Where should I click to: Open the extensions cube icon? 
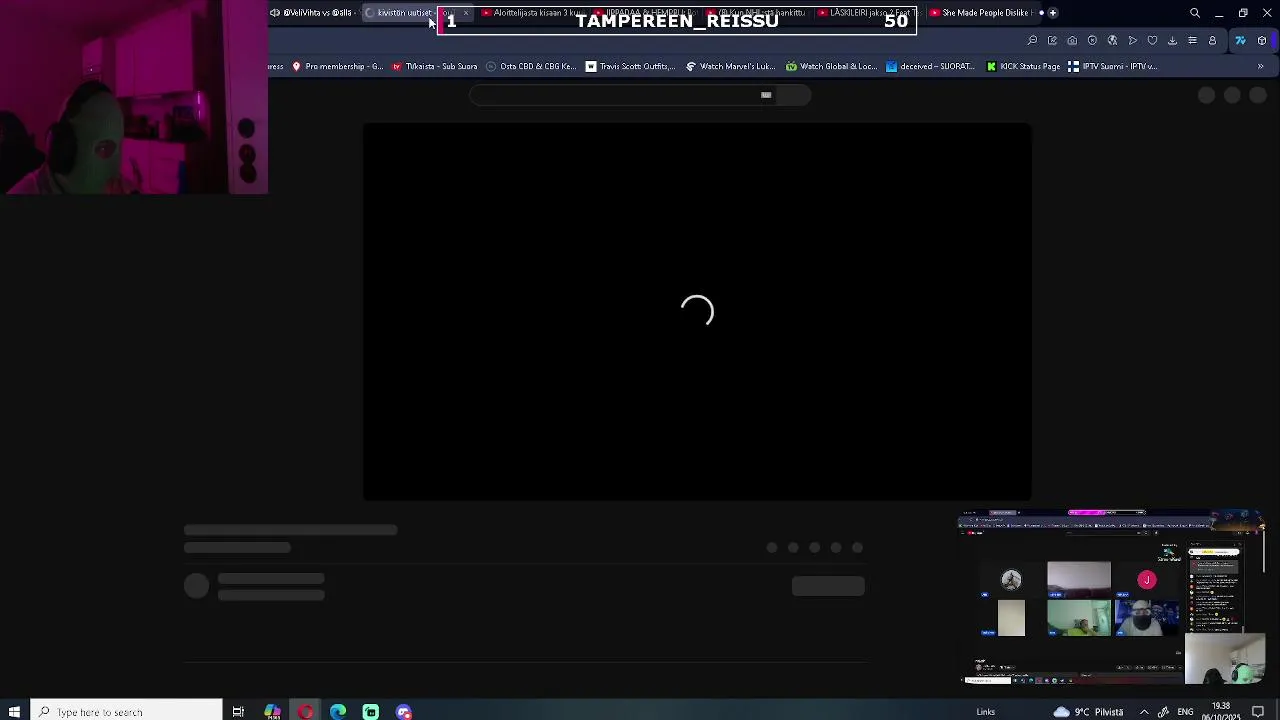[1262, 41]
